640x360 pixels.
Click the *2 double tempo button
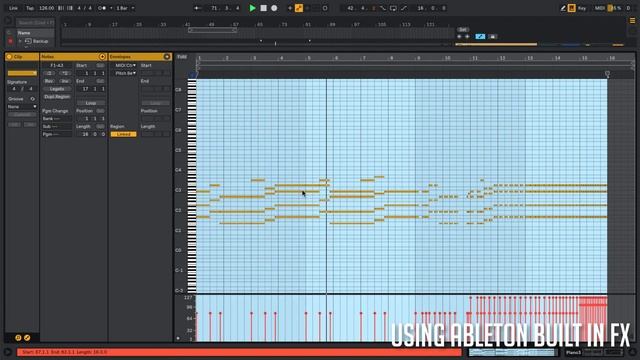[65, 73]
